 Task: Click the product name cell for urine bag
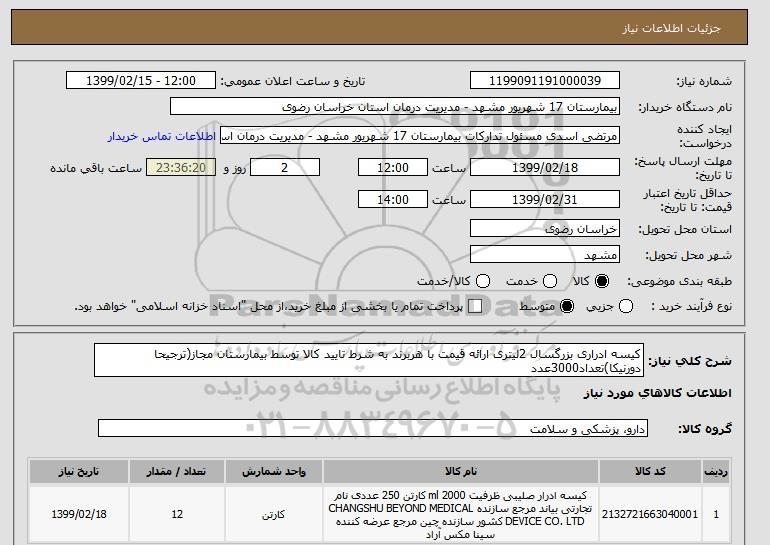461,514
